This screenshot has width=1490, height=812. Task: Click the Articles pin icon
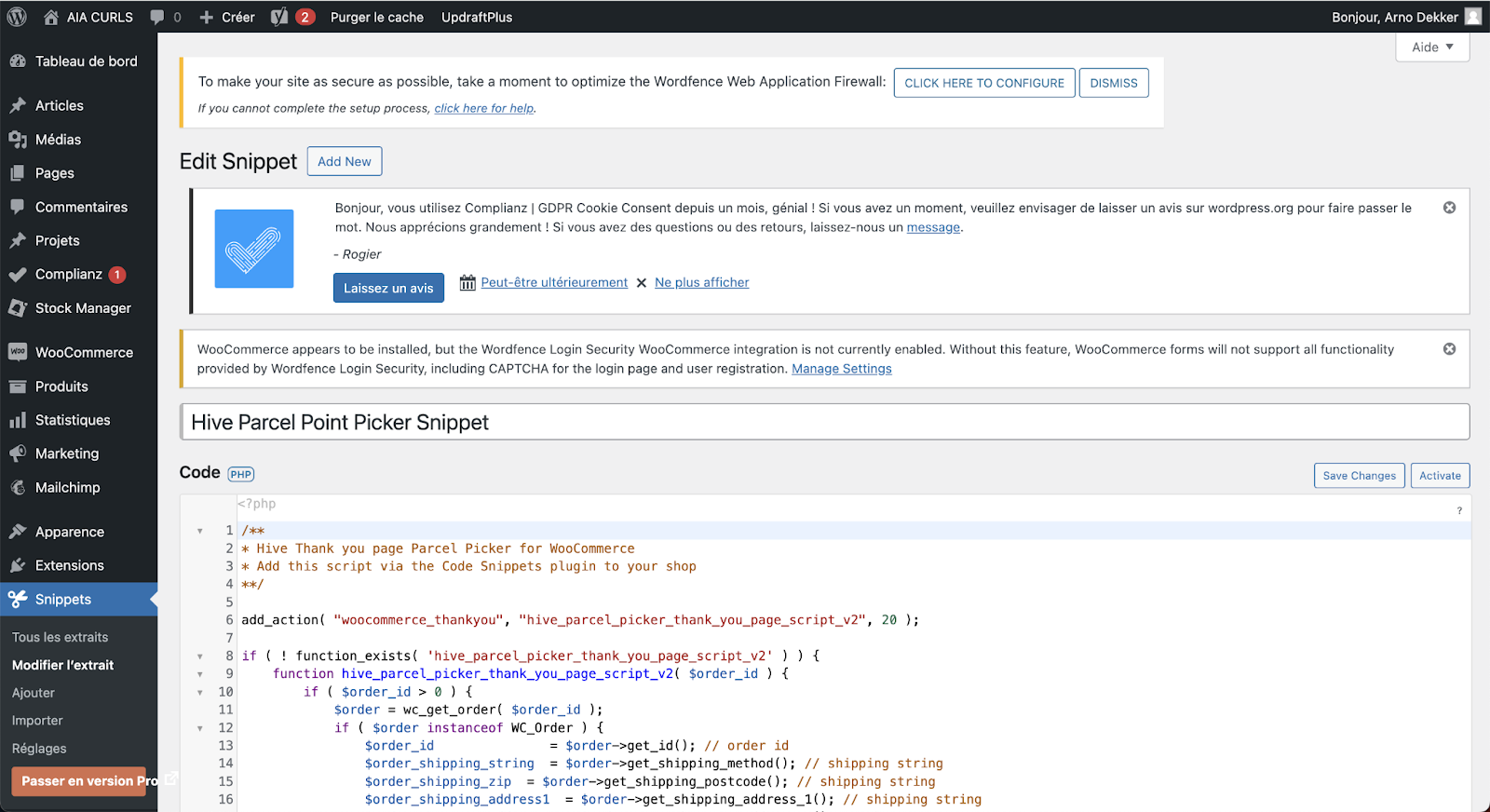click(x=18, y=106)
